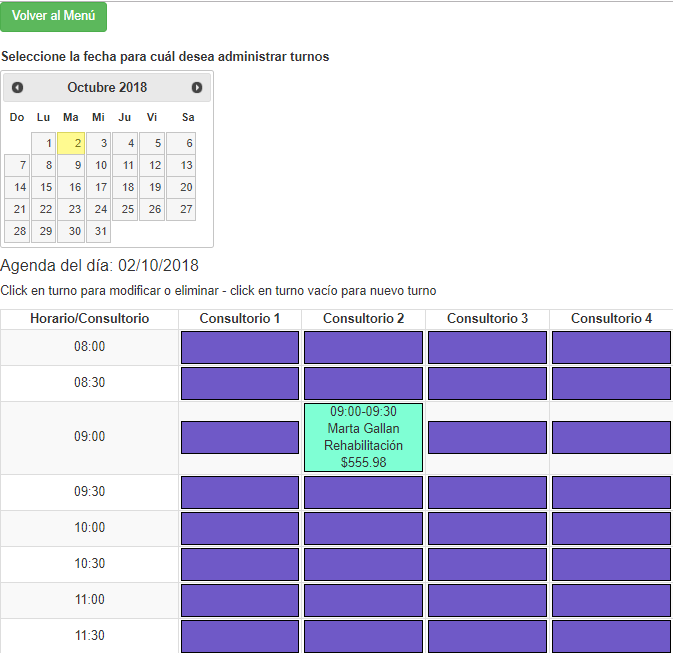Click empty 09:30 slot in Consultorio 4
Viewport: 673px width, 653px height.
coord(611,492)
